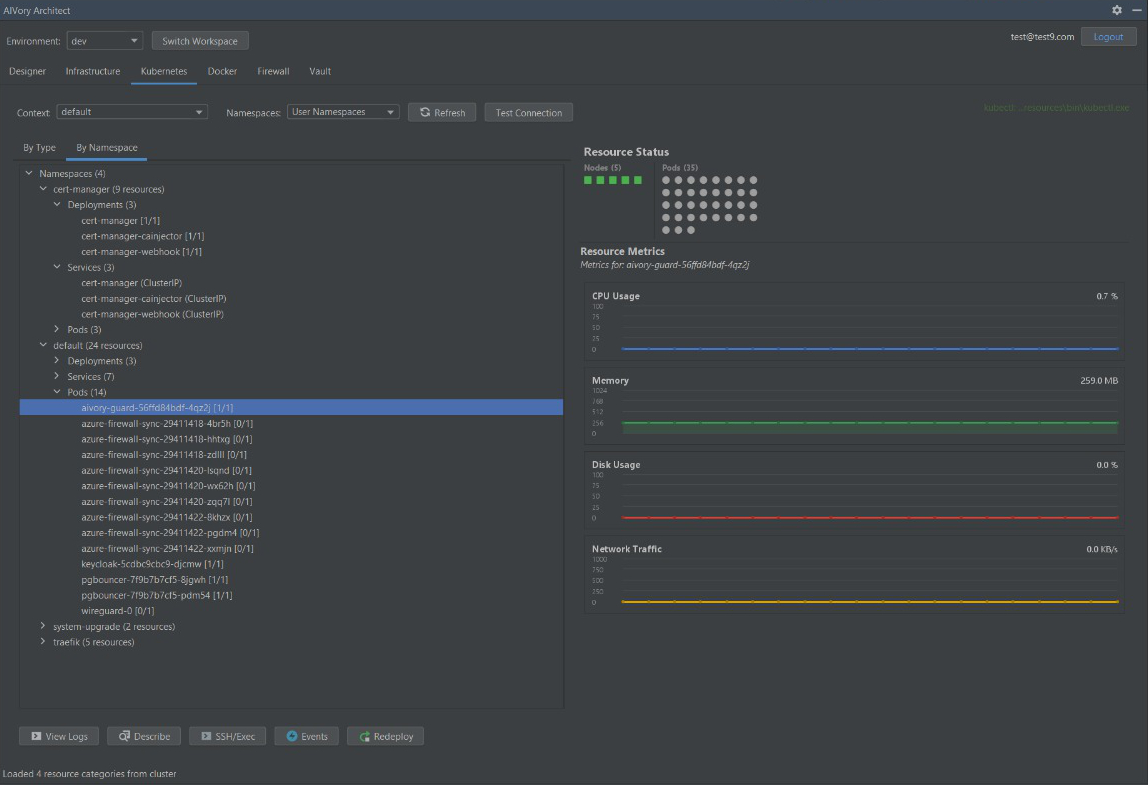The height and width of the screenshot is (785, 1148).
Task: Collapse the default (24 resources) namespace
Action: tap(43, 345)
